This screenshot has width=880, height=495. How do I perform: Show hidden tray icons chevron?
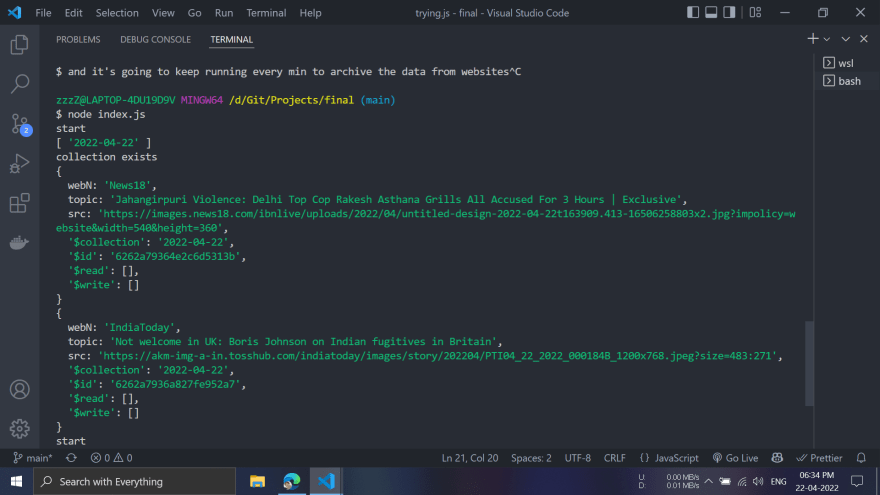[x=708, y=482]
